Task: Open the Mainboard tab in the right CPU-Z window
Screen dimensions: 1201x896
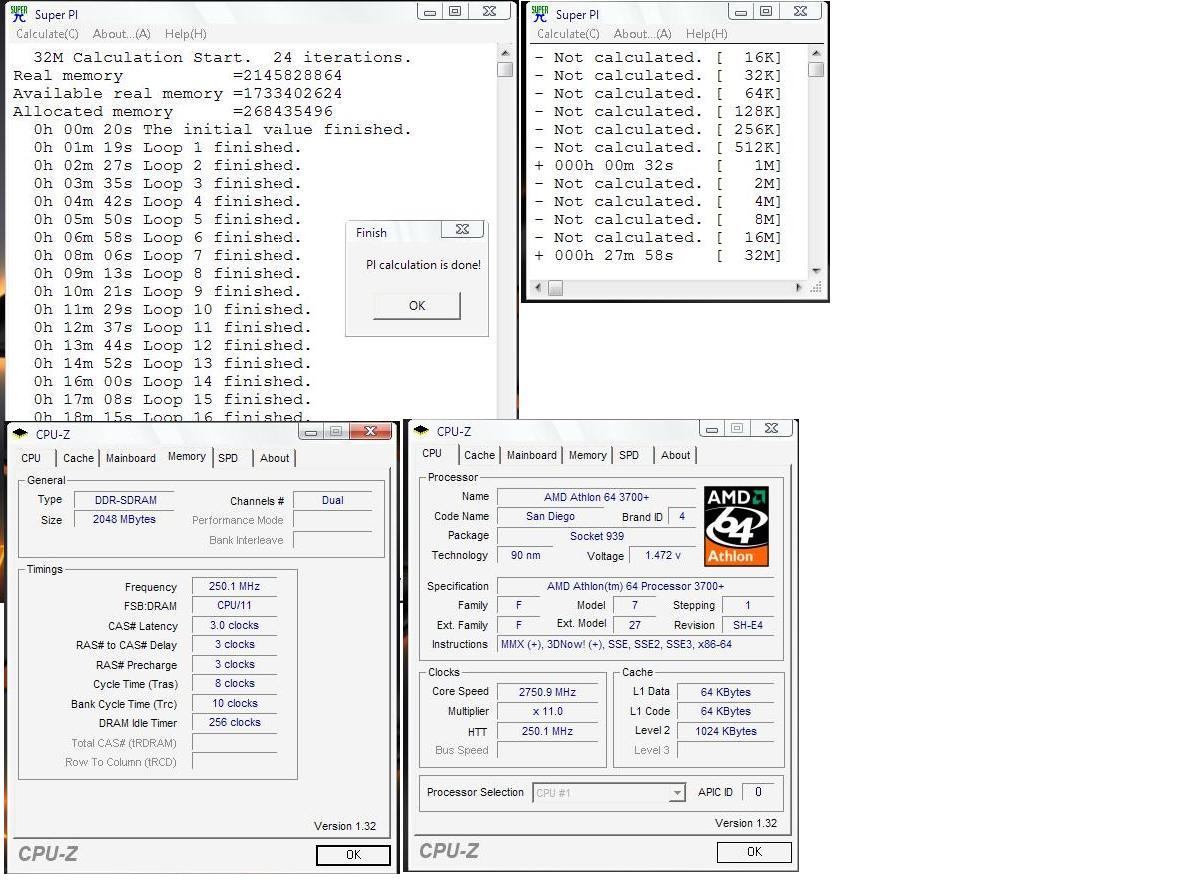Action: 532,455
